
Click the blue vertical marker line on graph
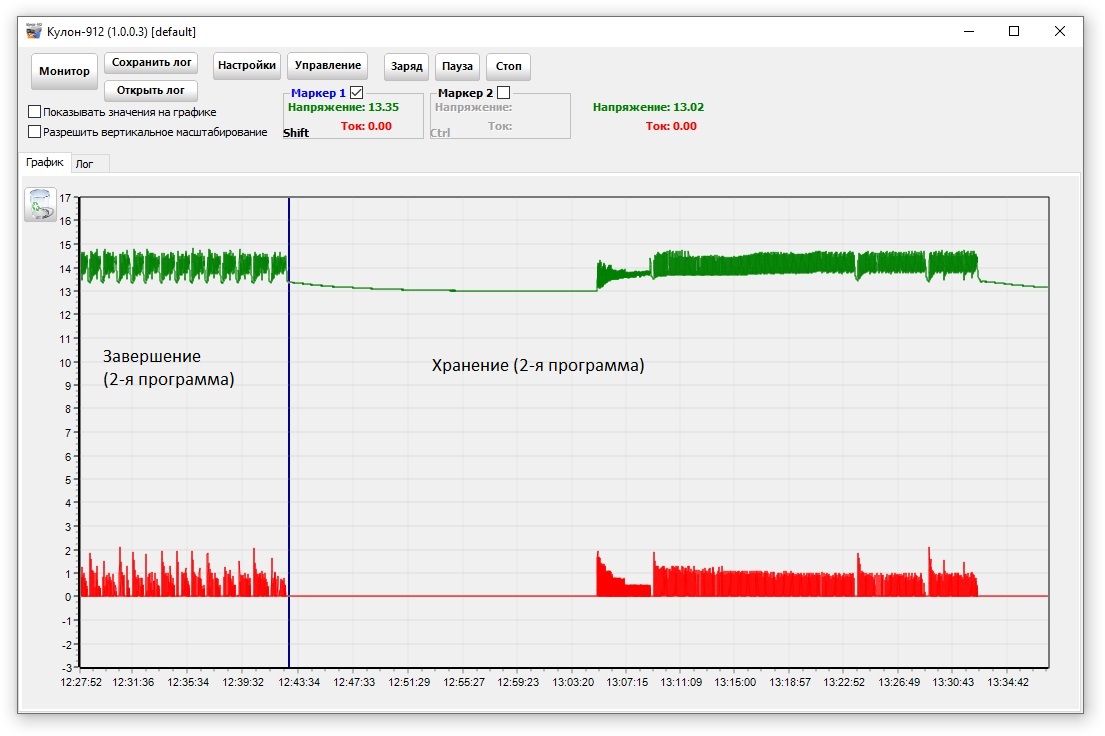tap(289, 450)
